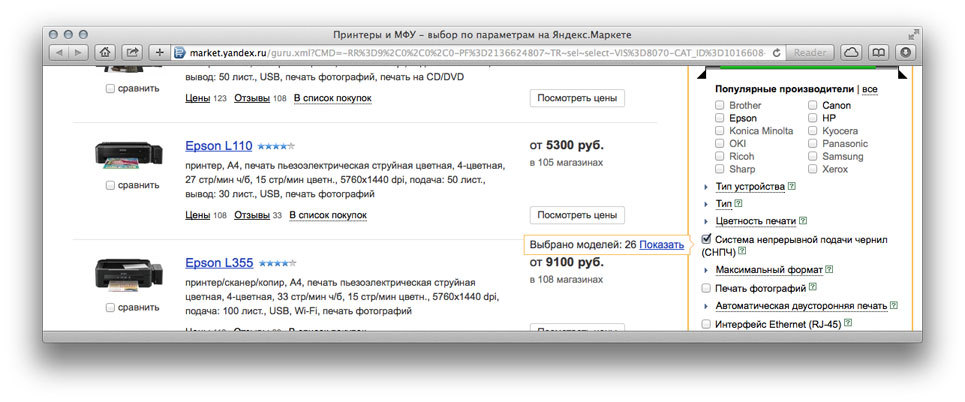Click the Epson L355 star rating
This screenshot has height=402, width=965.
(x=277, y=263)
